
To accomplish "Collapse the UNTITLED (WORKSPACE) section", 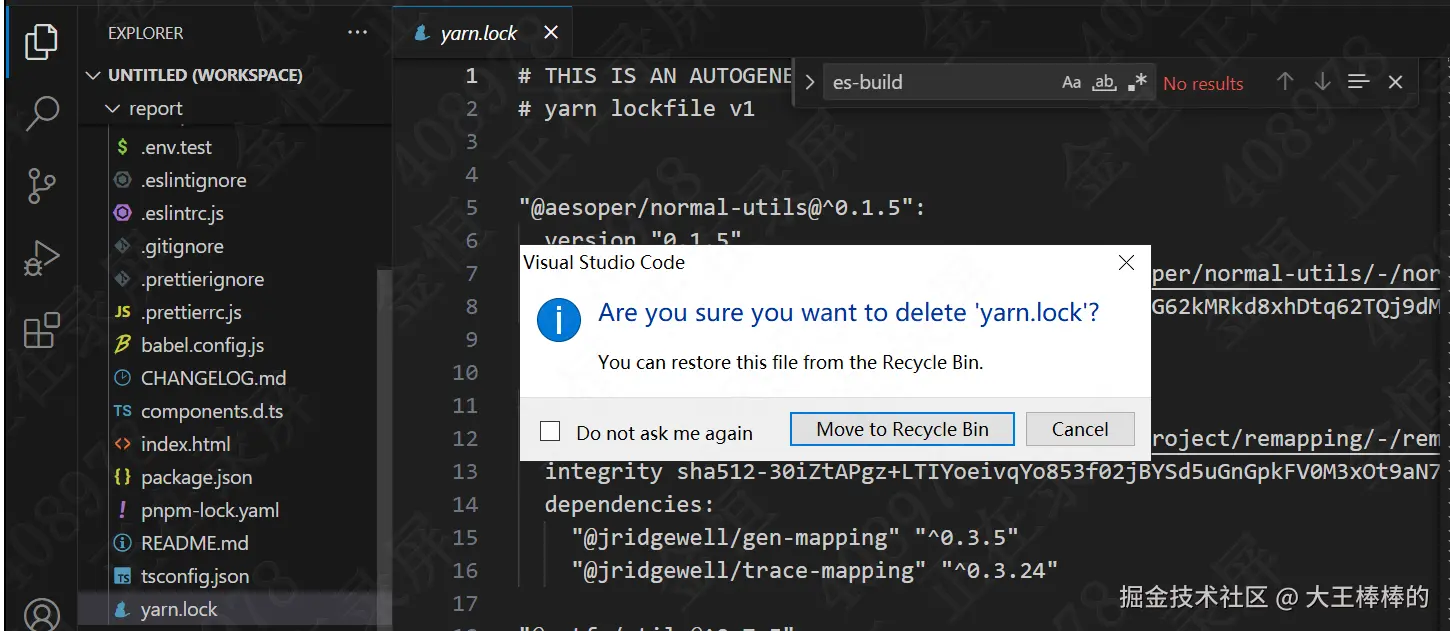I will pos(94,75).
